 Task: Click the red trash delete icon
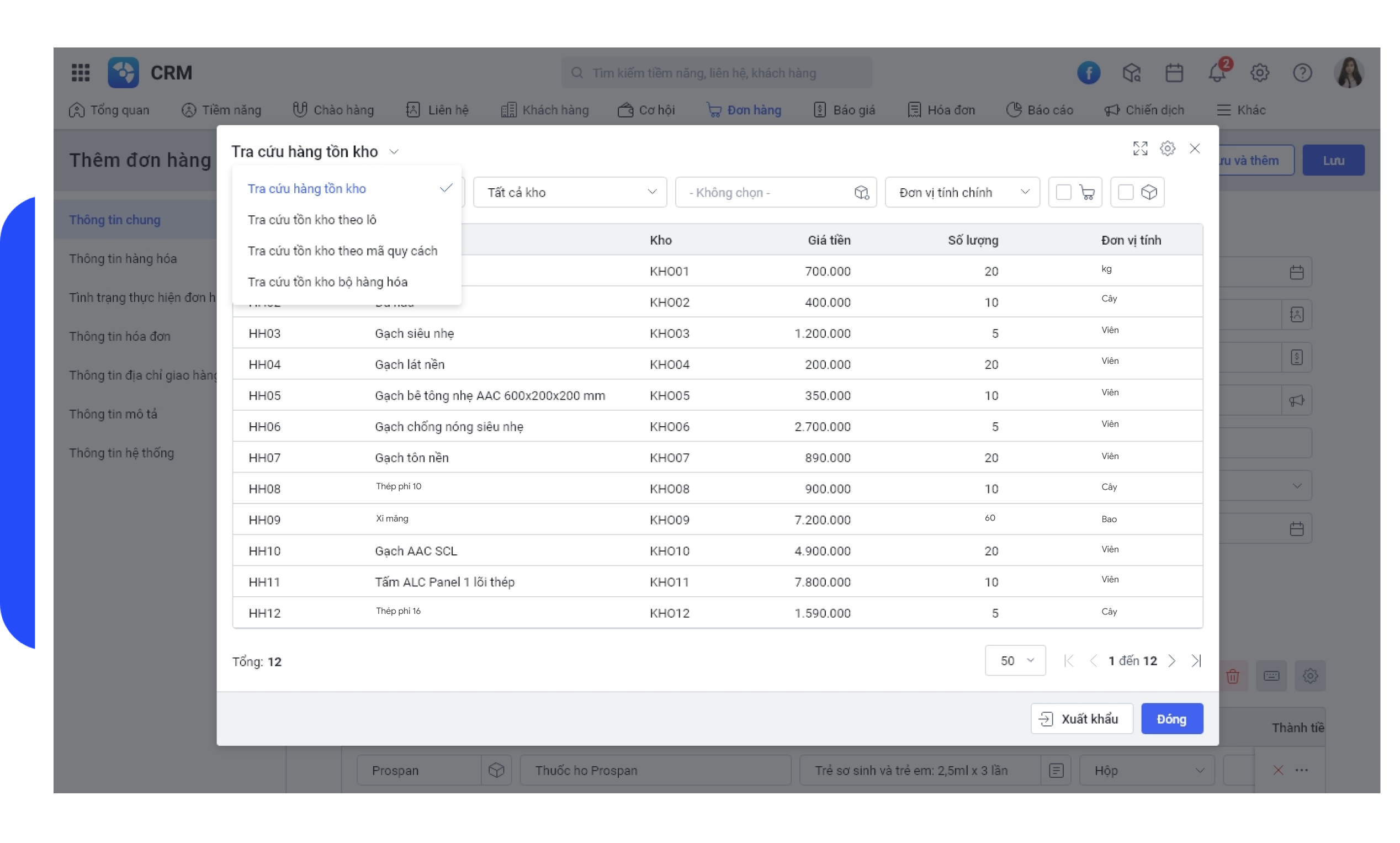(1232, 675)
